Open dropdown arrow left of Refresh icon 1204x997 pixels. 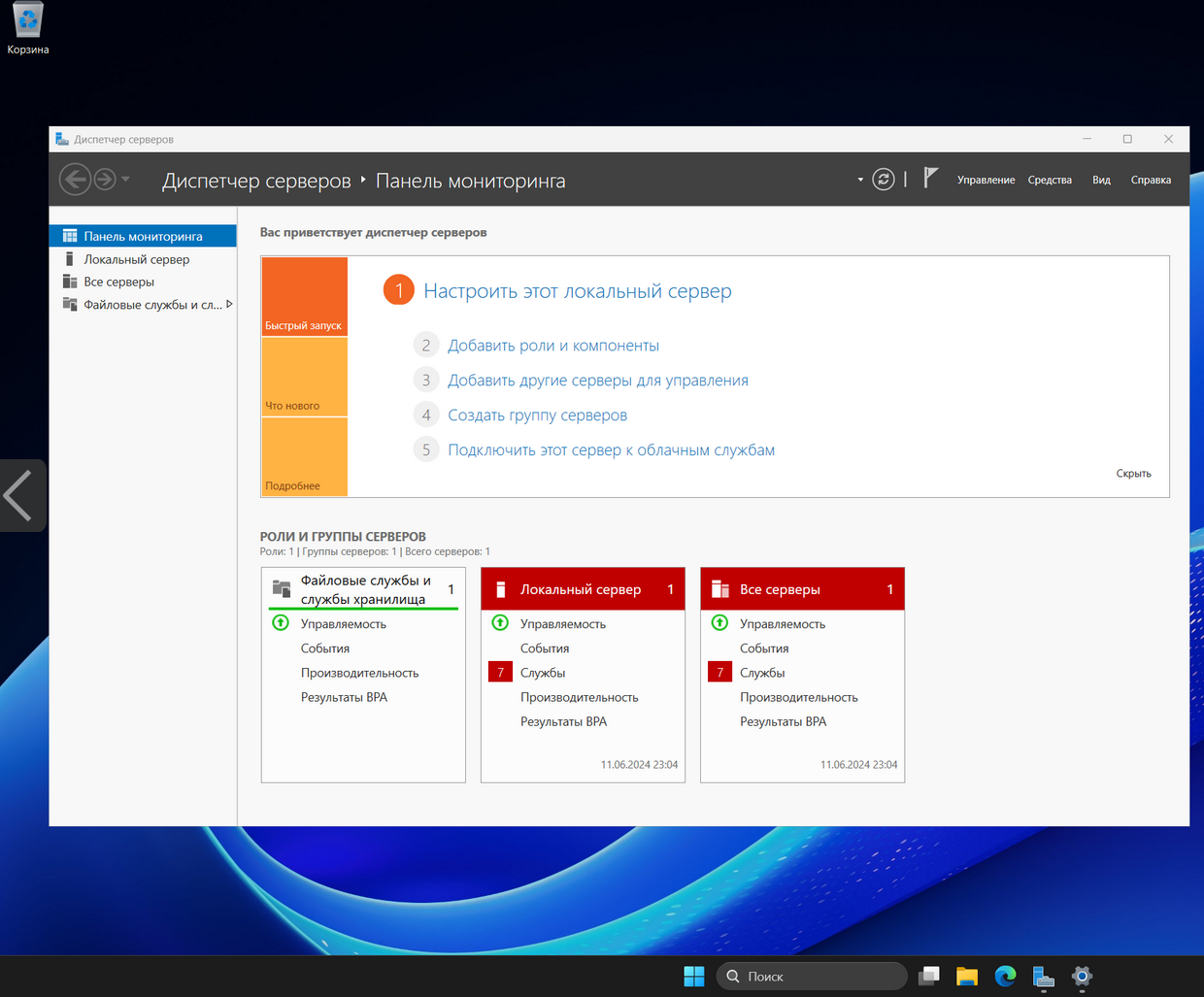[860, 180]
